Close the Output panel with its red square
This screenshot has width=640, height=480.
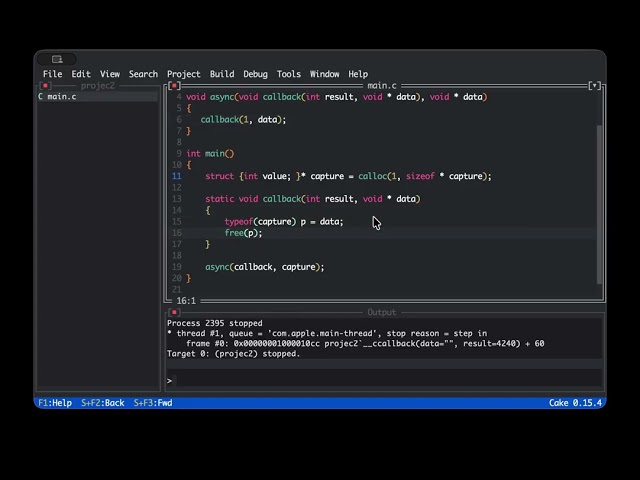174,312
